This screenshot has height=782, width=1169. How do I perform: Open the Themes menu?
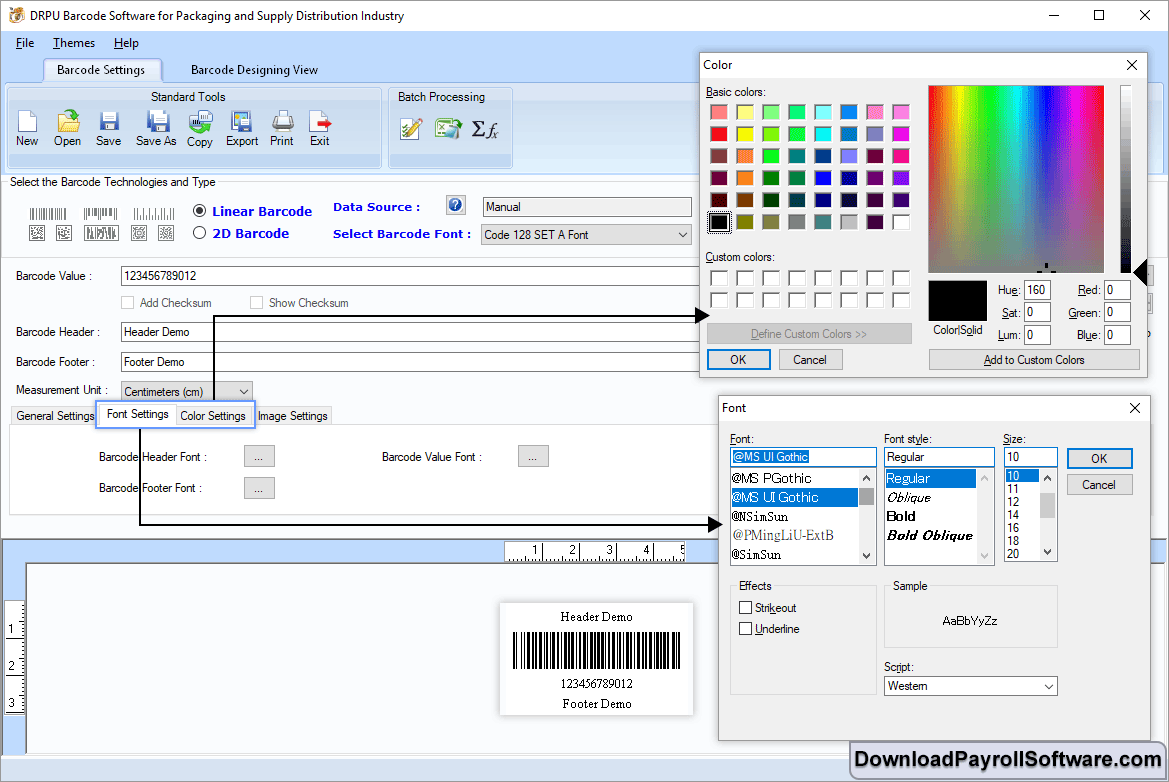click(74, 43)
